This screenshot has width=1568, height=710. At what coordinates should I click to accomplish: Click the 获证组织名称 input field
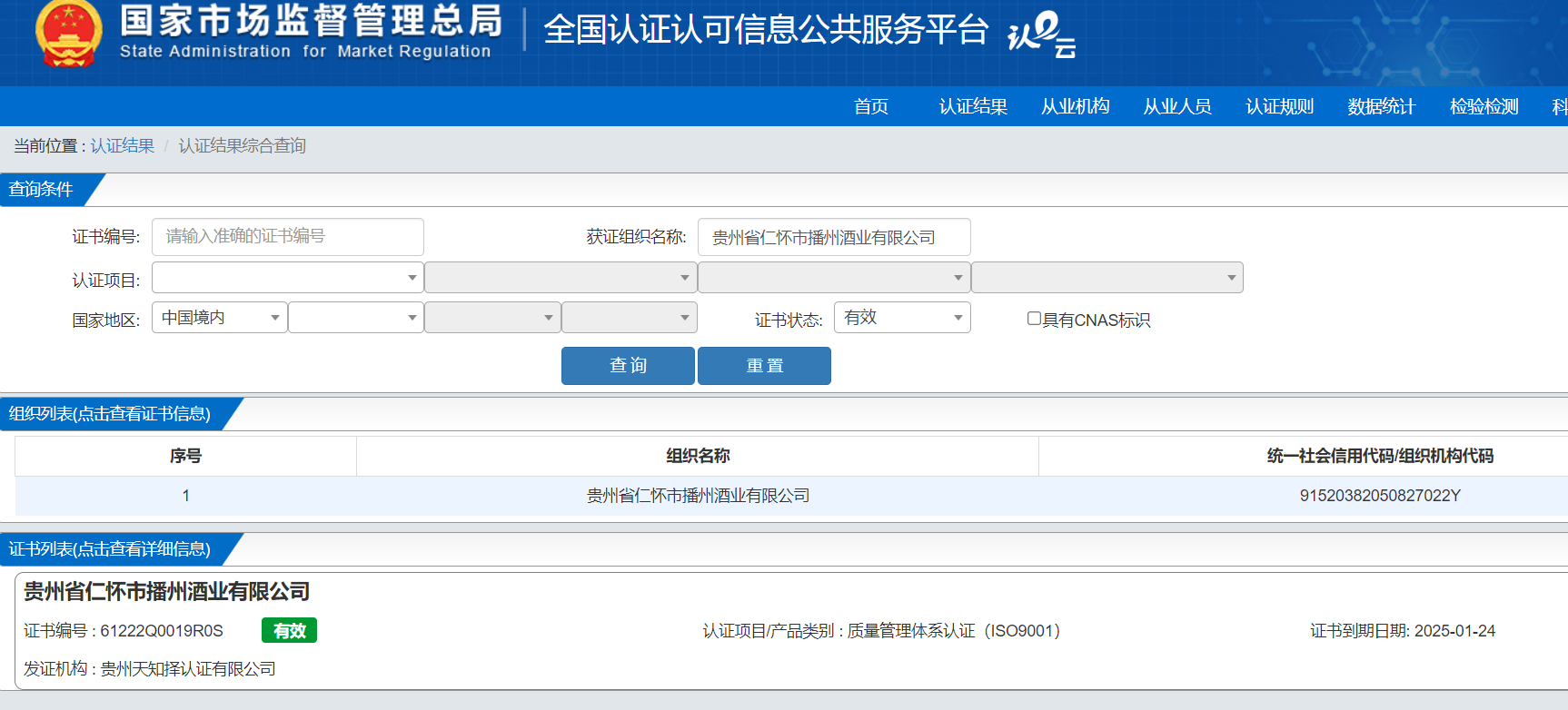pos(834,237)
